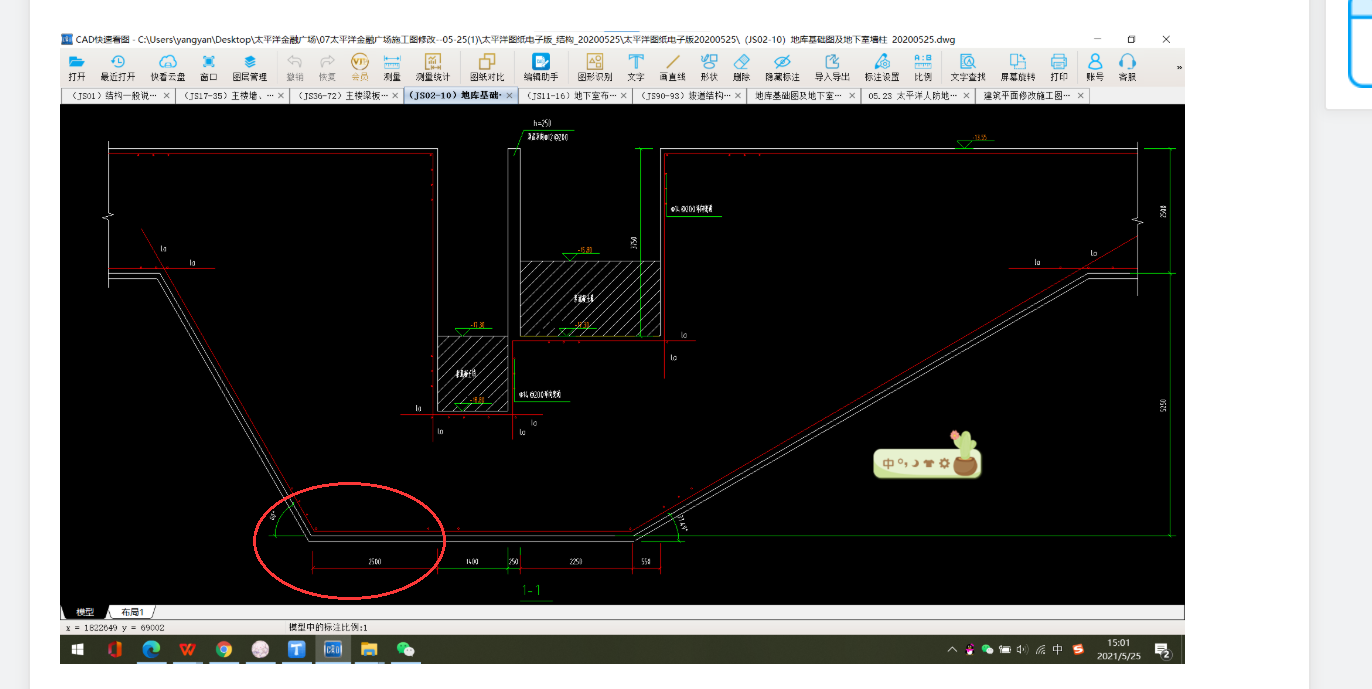Screen dimensions: 1372x689
Task: Open Microsoft Edge from taskbar
Action: pos(151,650)
